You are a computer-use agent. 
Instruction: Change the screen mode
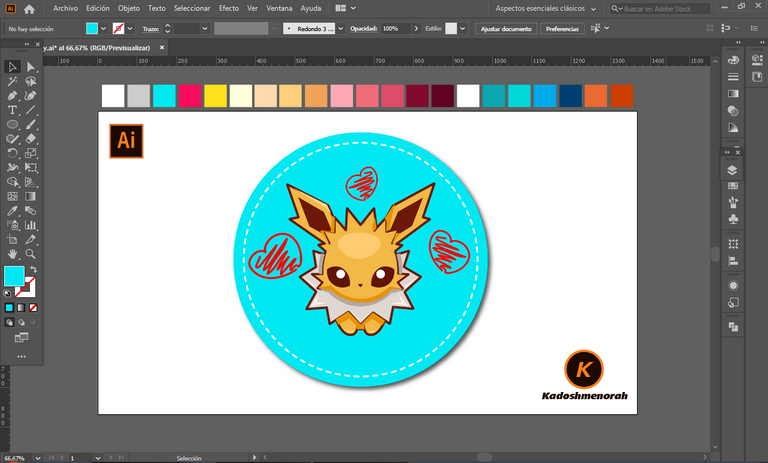pos(21,338)
